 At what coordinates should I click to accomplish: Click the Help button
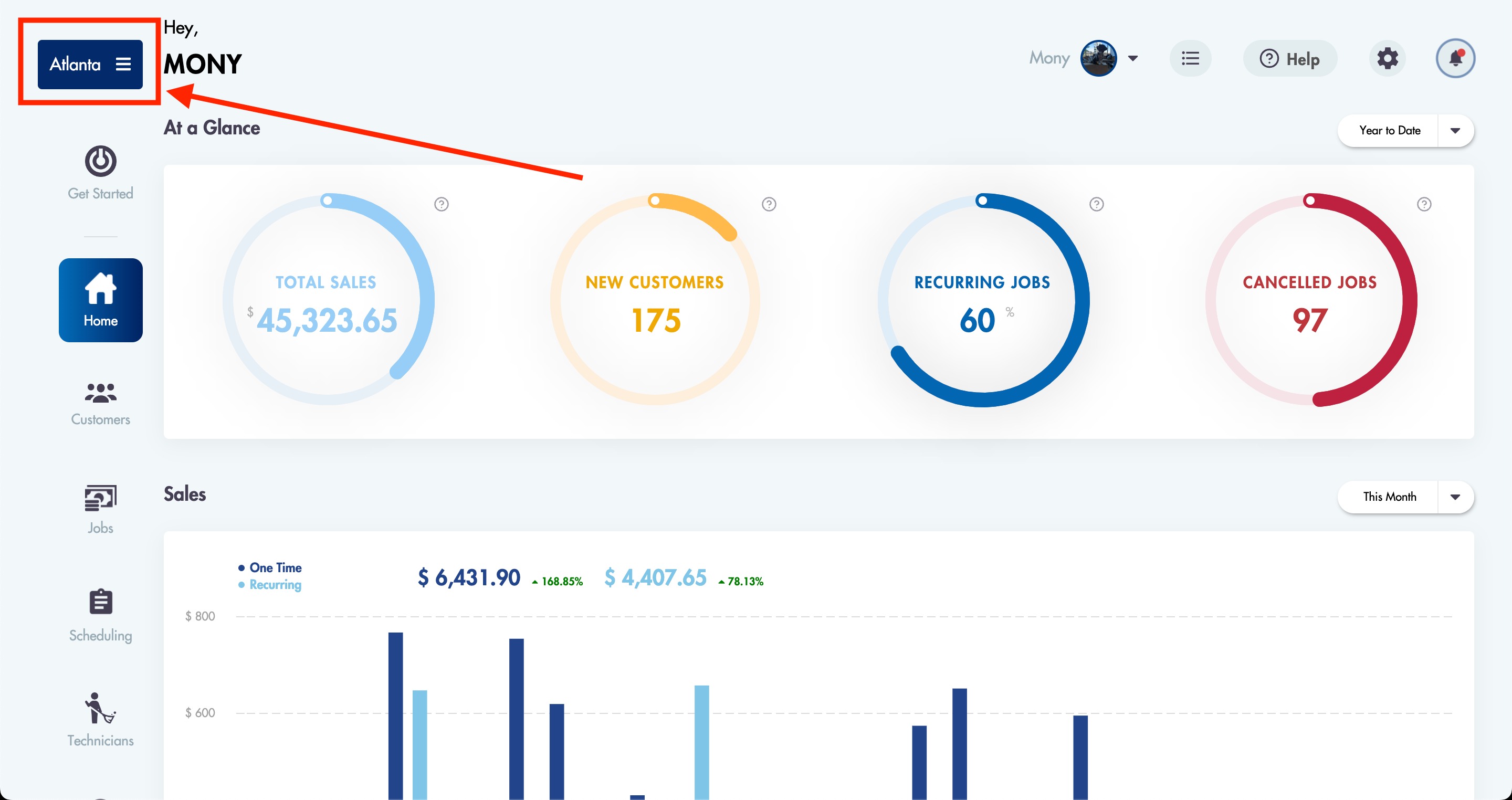[1289, 58]
